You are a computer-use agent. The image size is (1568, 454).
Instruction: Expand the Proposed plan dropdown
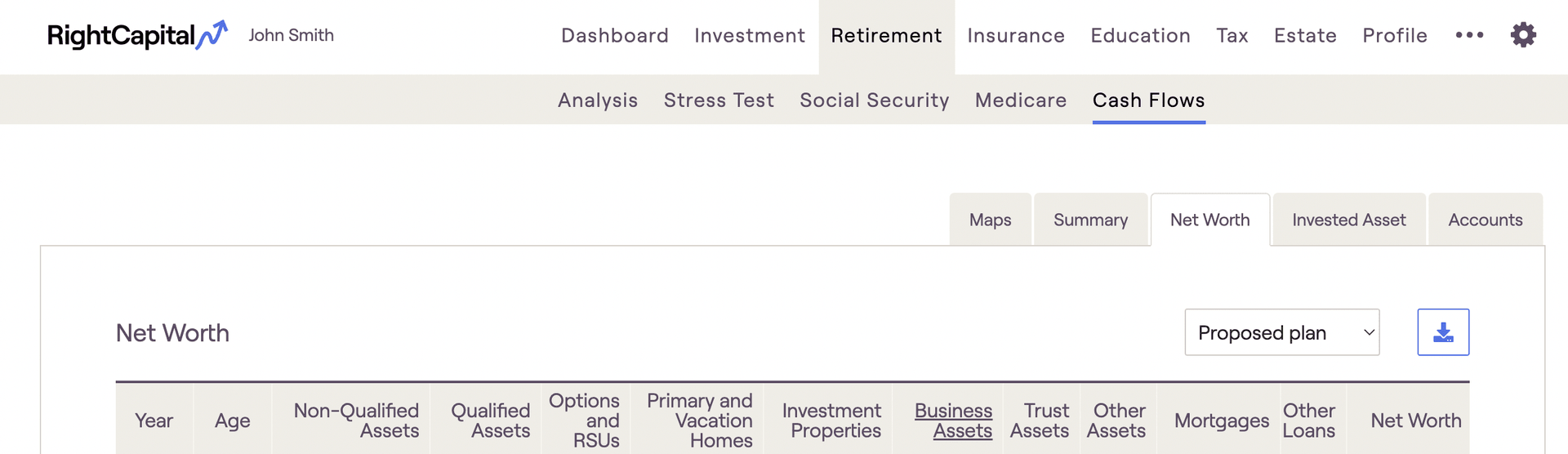[1281, 332]
